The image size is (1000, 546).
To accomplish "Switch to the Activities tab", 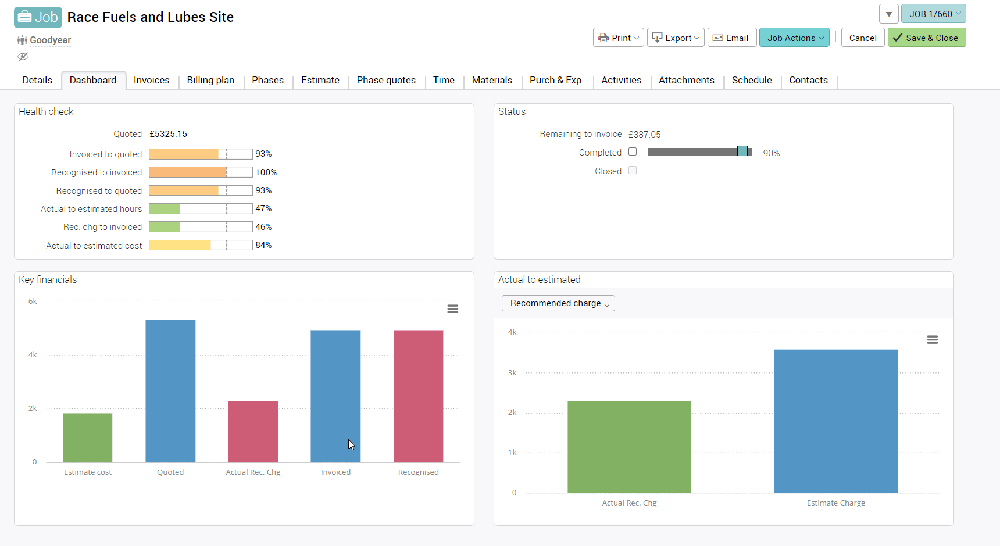I will pyautogui.click(x=621, y=80).
